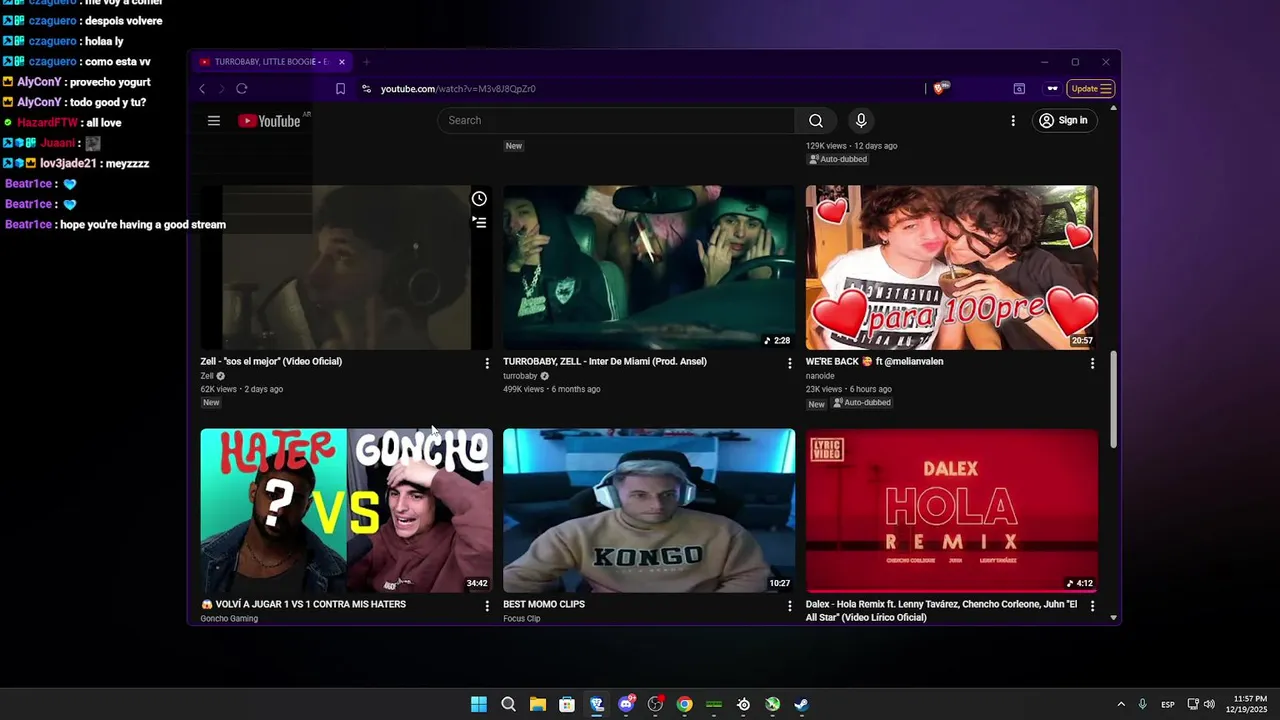This screenshot has width=1280, height=720.
Task: Click title 'Zell - "sos el mejor" (Video Oficial)'
Action: (x=271, y=362)
